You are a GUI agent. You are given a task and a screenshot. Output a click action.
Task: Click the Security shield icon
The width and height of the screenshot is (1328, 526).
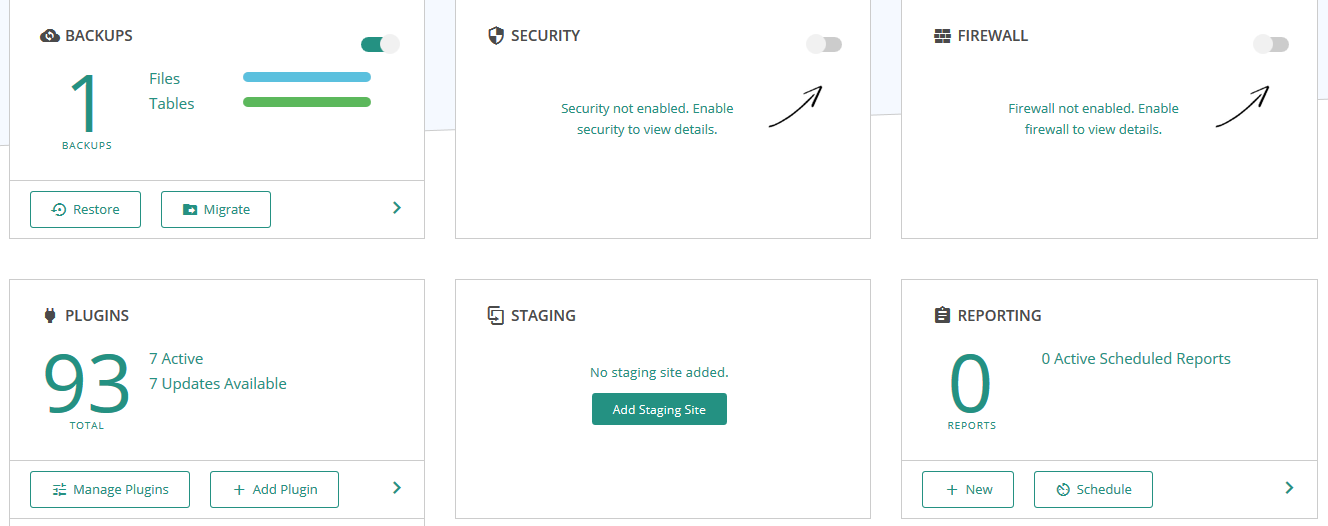tap(495, 36)
